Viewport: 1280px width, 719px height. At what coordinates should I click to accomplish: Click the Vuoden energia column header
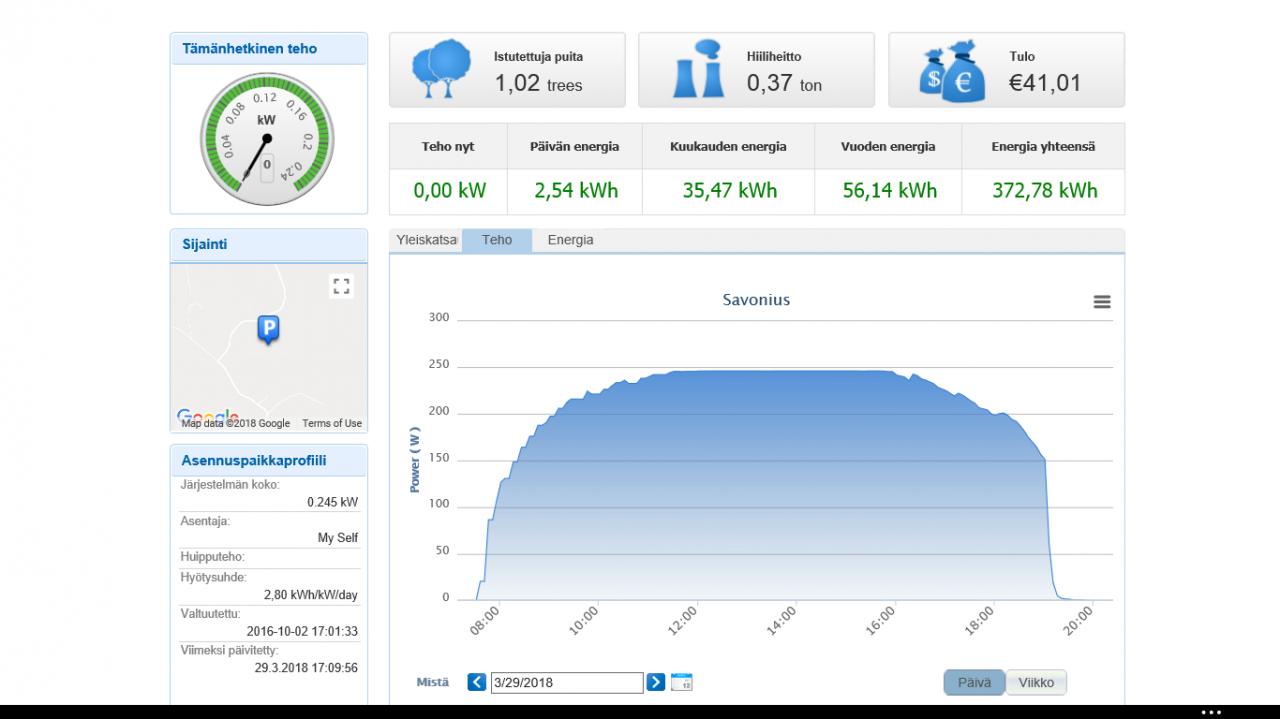click(x=888, y=147)
